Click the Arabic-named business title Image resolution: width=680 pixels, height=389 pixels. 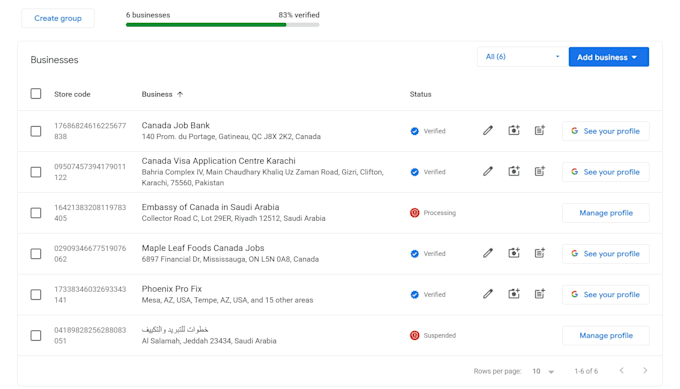pyautogui.click(x=175, y=330)
